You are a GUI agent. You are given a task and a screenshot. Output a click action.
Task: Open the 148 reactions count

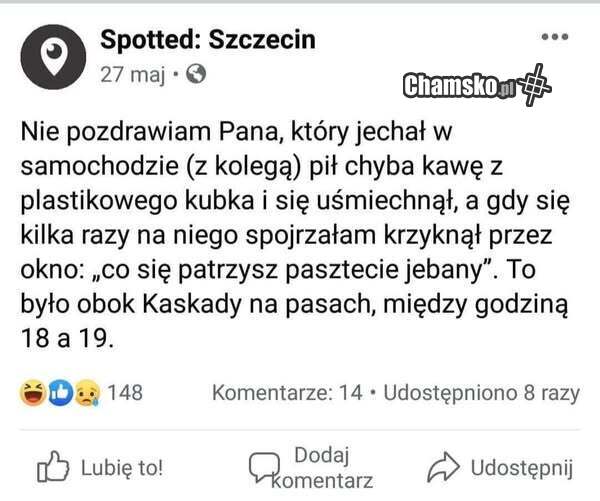125,394
